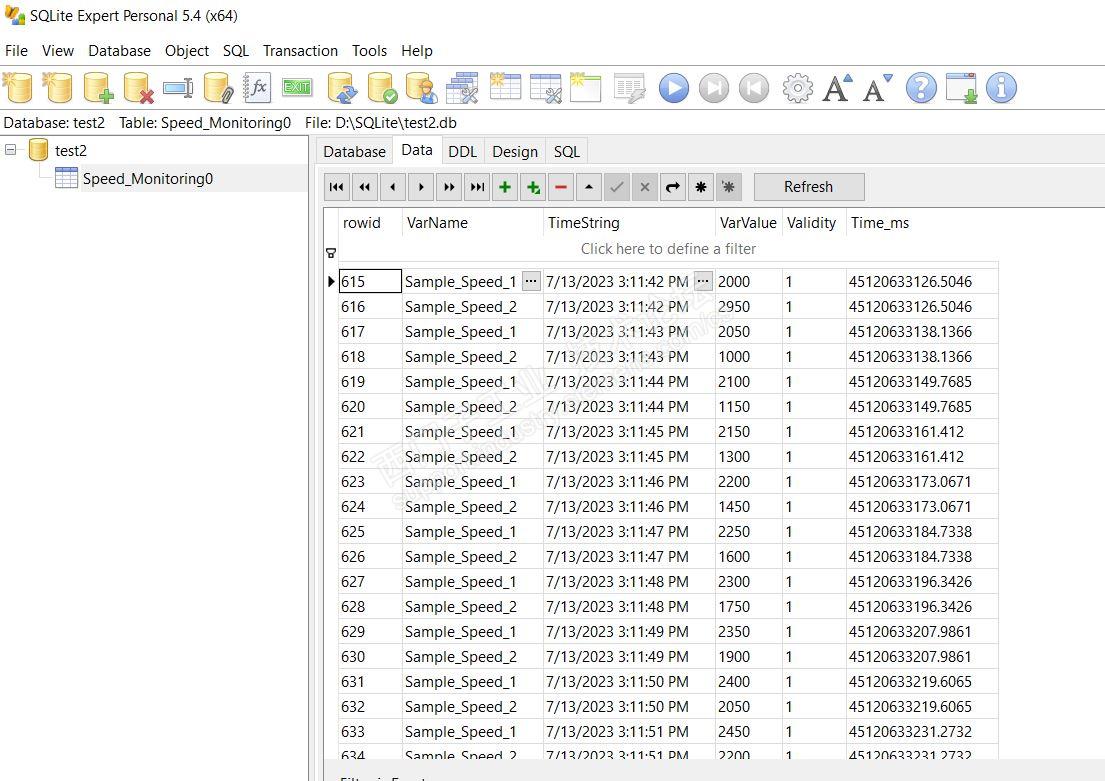
Task: Click 'Click here to define a filter' row
Action: coord(668,249)
